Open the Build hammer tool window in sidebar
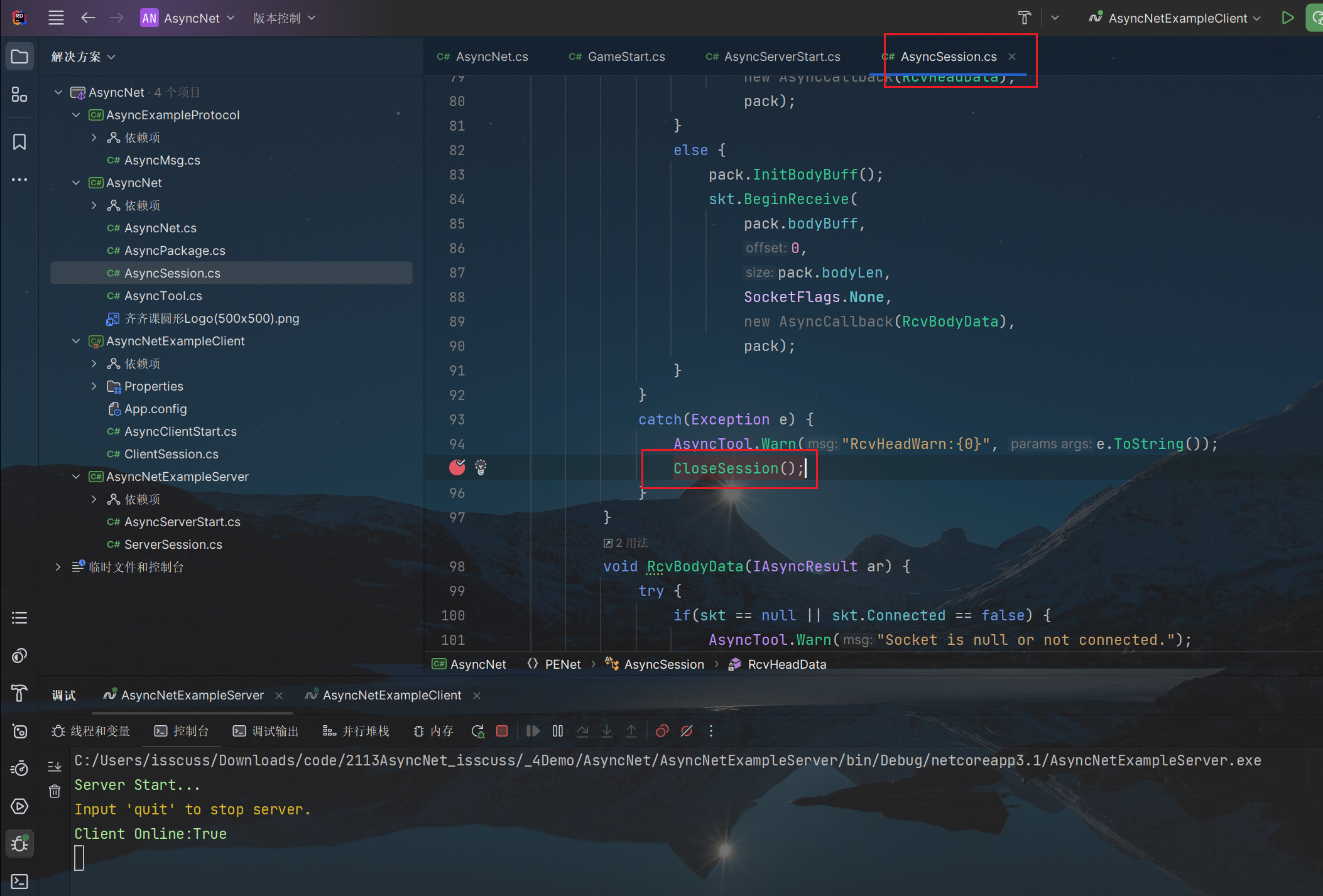This screenshot has height=896, width=1323. coord(19,693)
